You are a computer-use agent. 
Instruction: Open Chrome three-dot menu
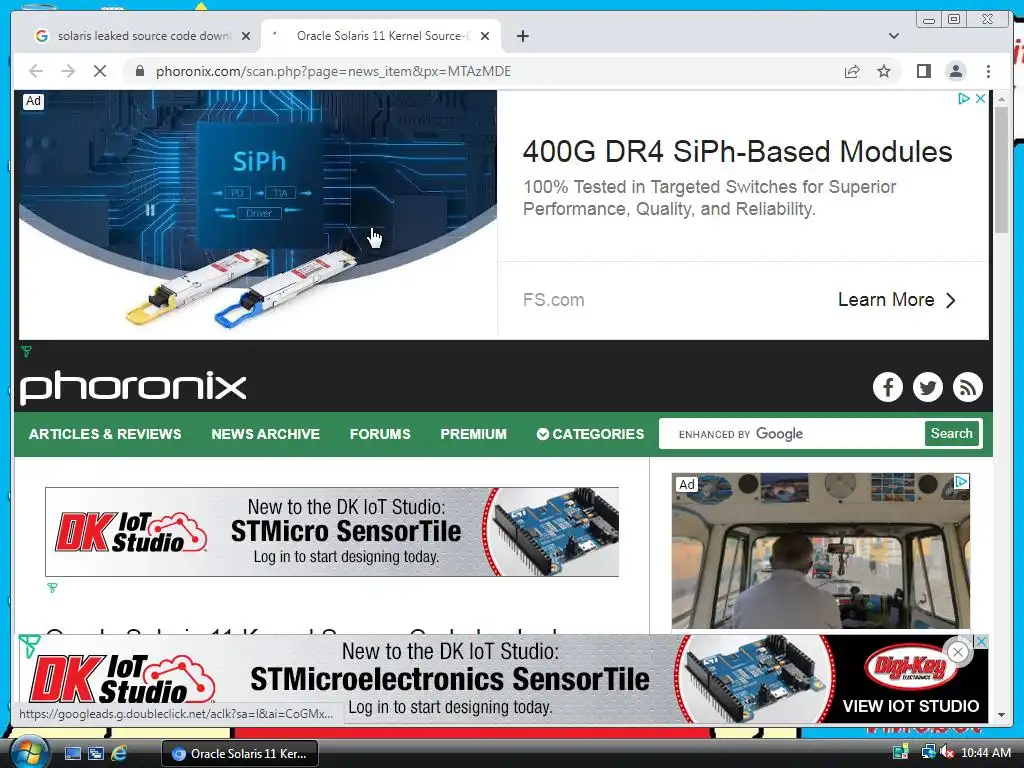(x=988, y=71)
